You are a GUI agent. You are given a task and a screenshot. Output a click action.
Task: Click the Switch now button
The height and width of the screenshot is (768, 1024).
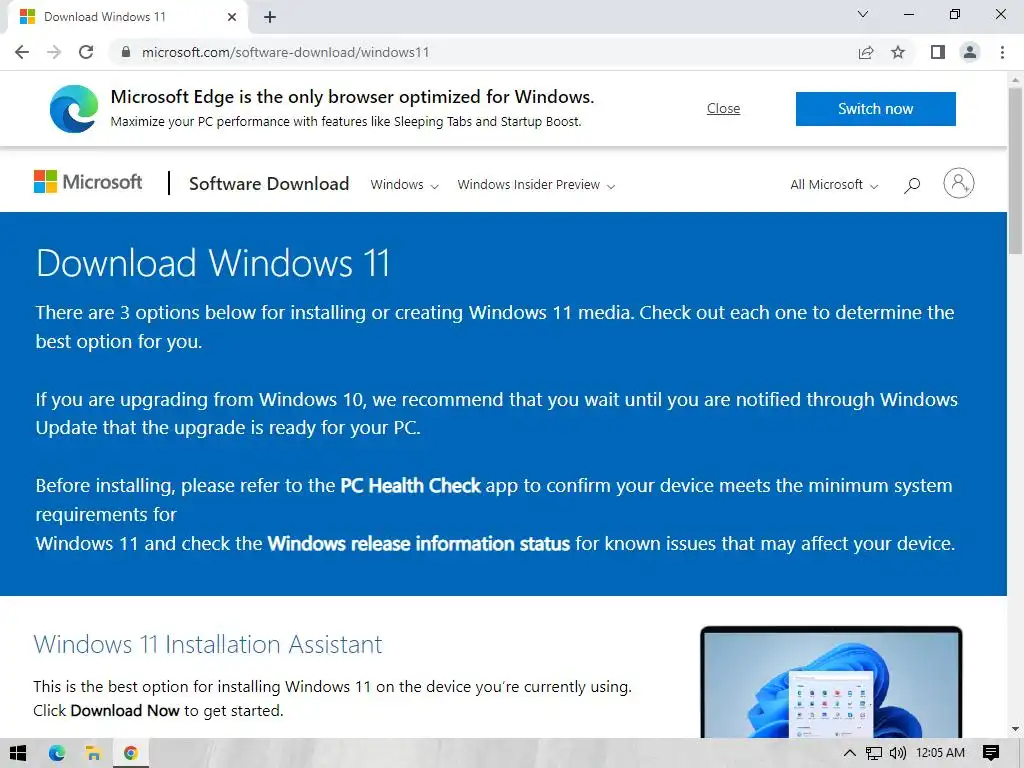click(x=876, y=108)
